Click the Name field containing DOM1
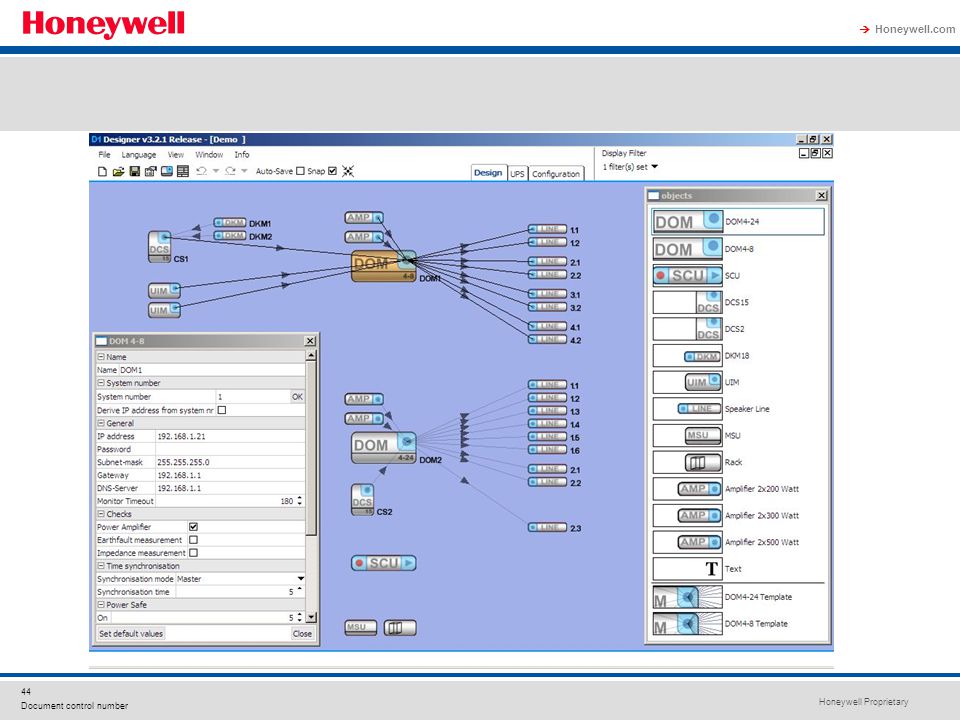 coord(211,370)
